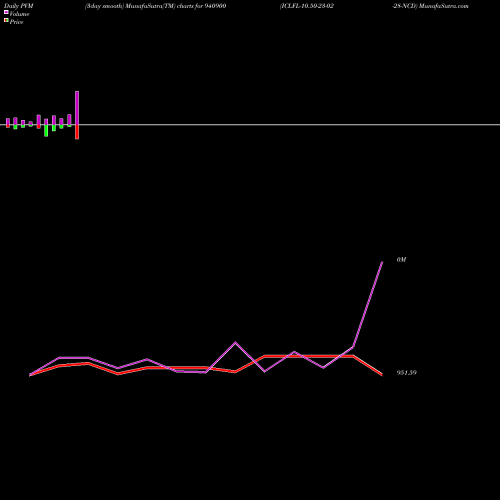This screenshot has height=500, width=500.
Task: Click the peak of the magenta volume line
Action: (382, 263)
